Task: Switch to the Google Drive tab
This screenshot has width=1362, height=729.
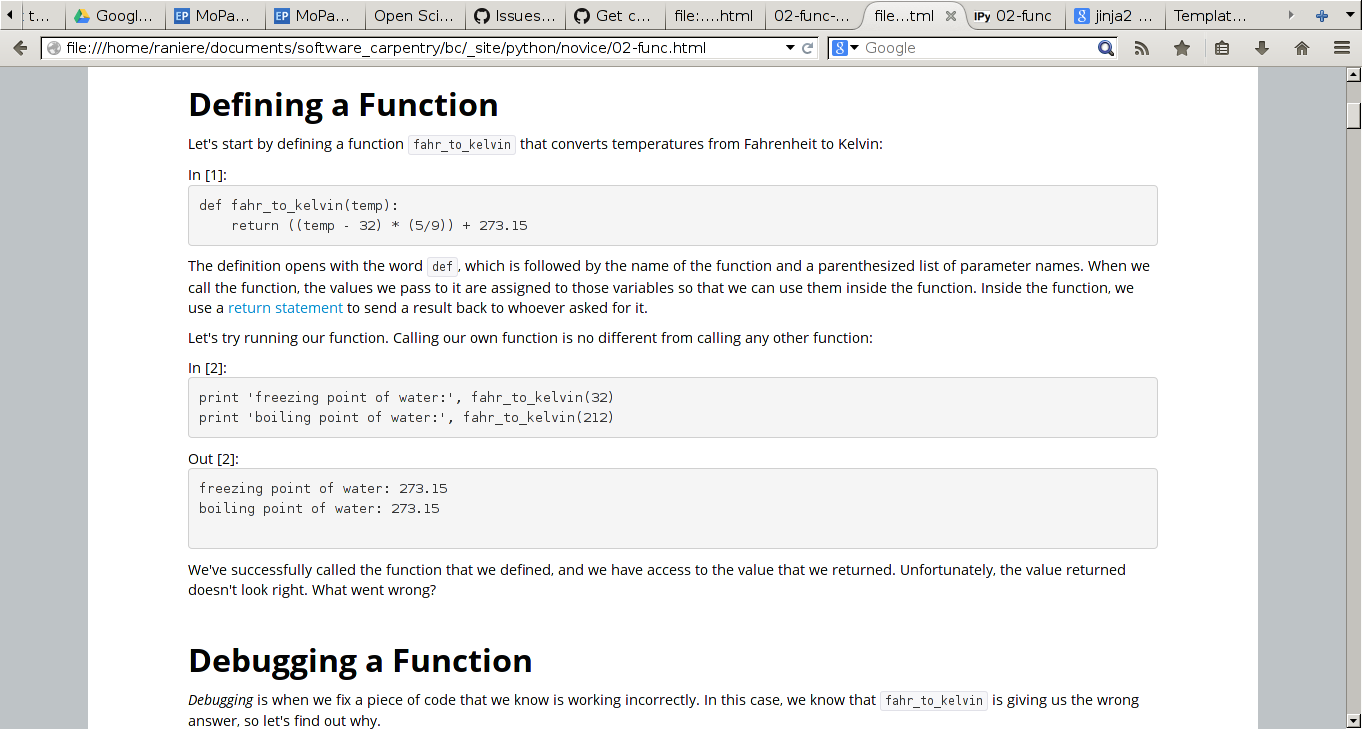Action: tap(116, 16)
